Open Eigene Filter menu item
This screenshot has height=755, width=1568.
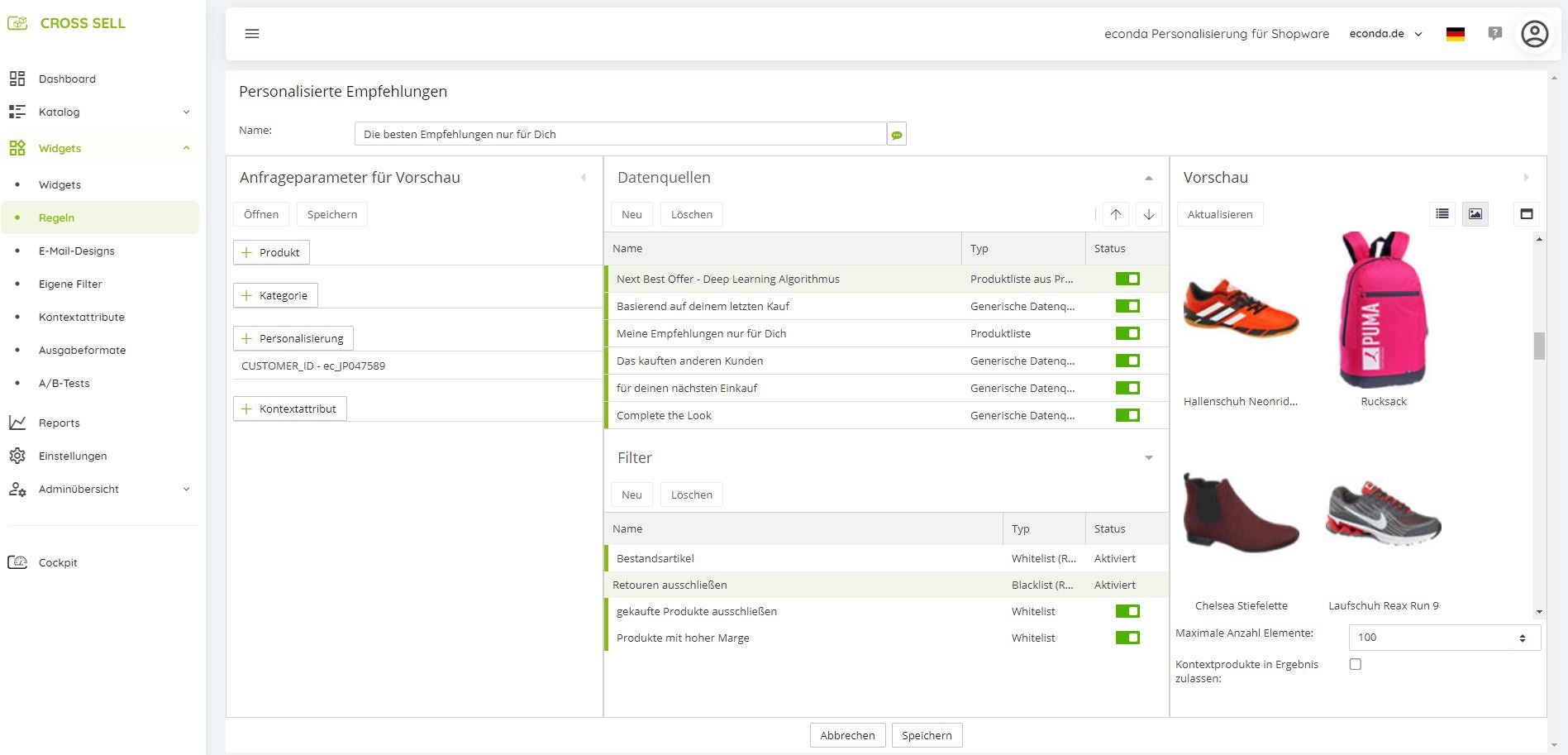click(70, 284)
